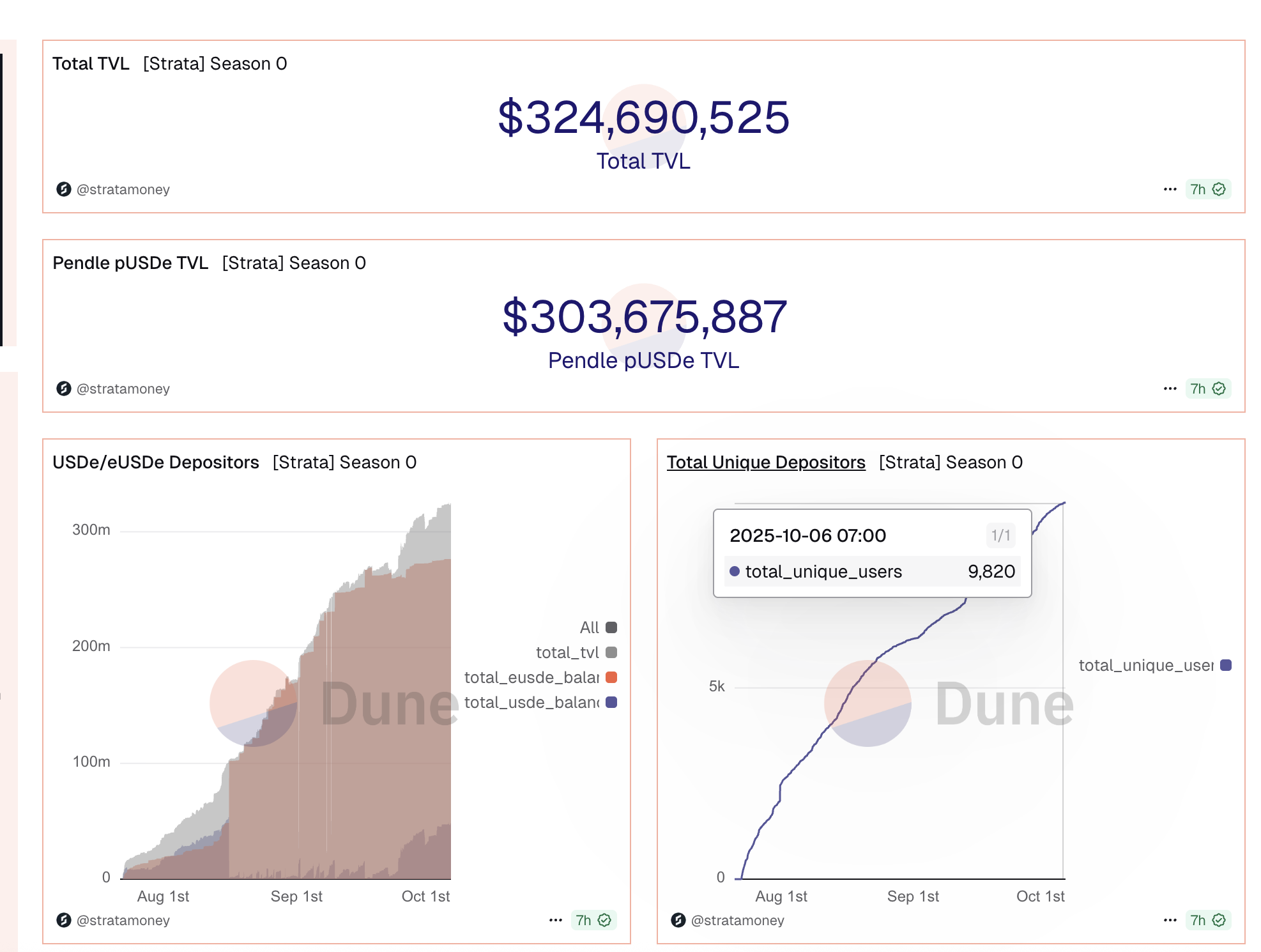Open @stratamoney profile link under Total TVL
Image resolution: width=1261 pixels, height=952 pixels.
pyautogui.click(x=123, y=189)
